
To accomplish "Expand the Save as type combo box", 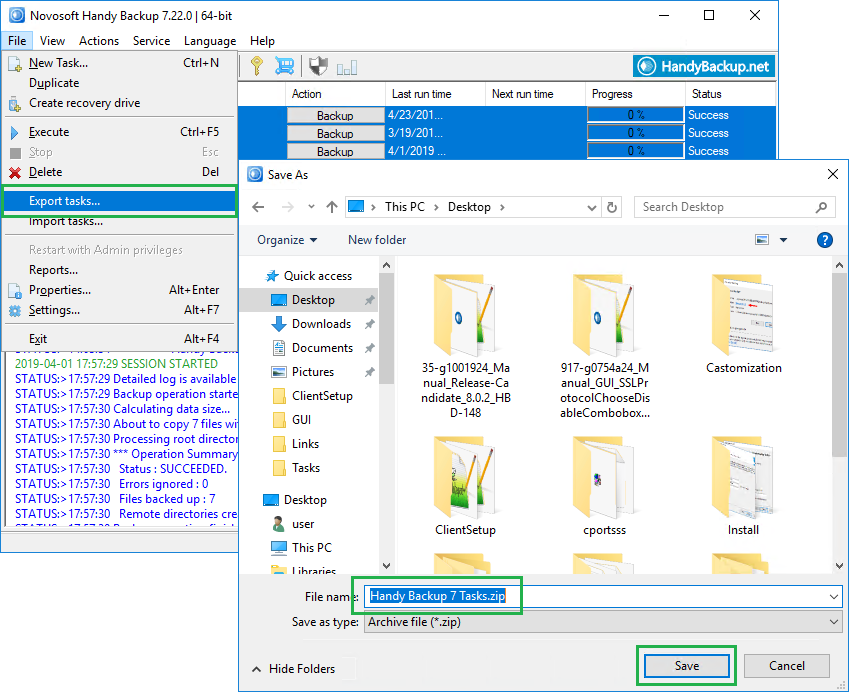I will (x=833, y=622).
